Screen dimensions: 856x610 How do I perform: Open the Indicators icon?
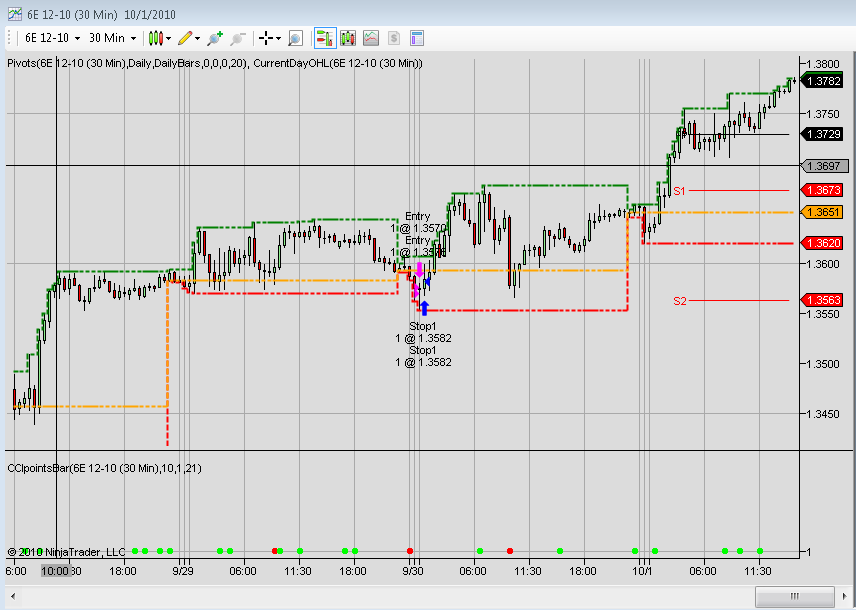(371, 38)
